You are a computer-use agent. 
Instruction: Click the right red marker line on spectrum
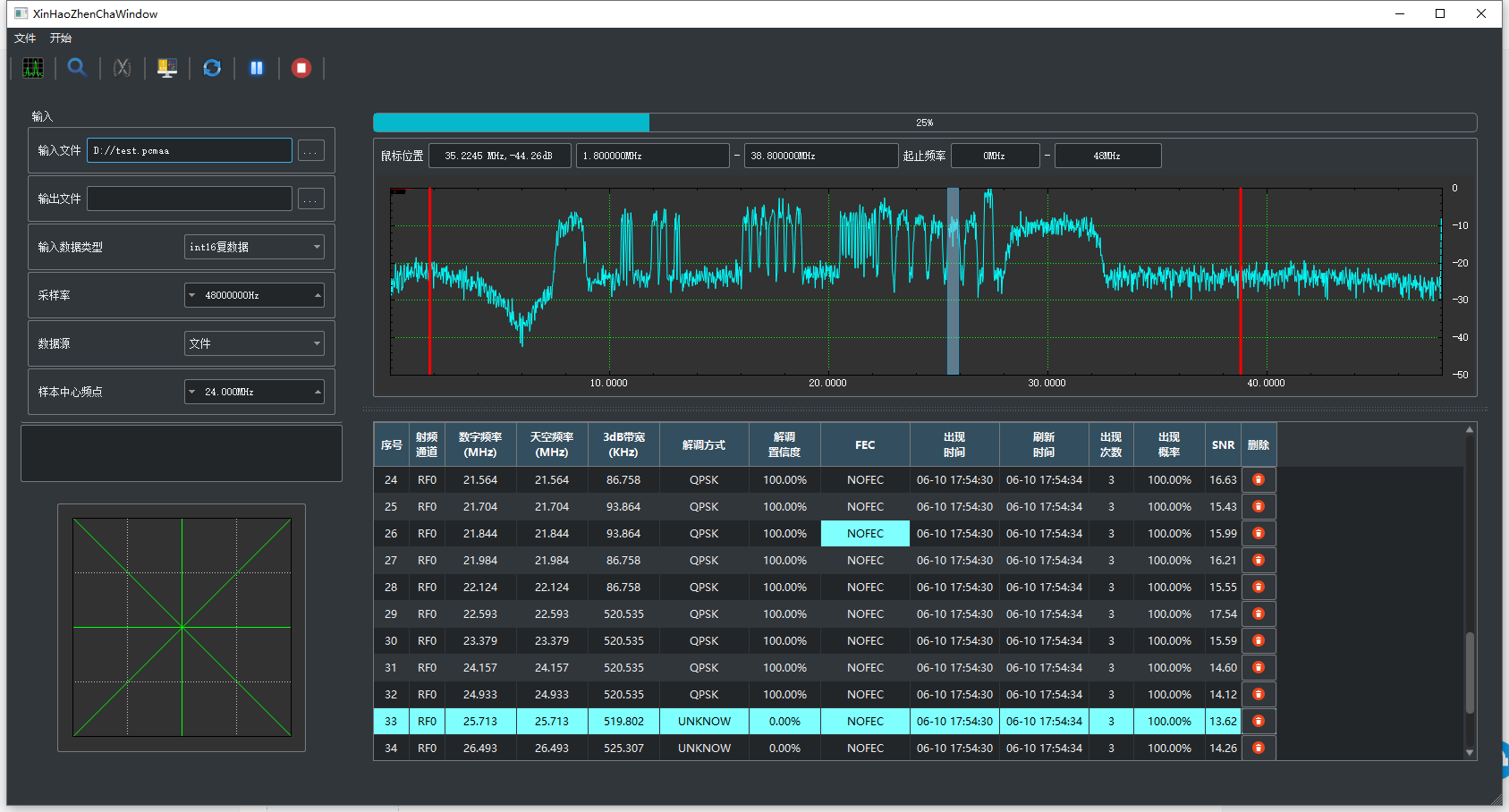1240,281
